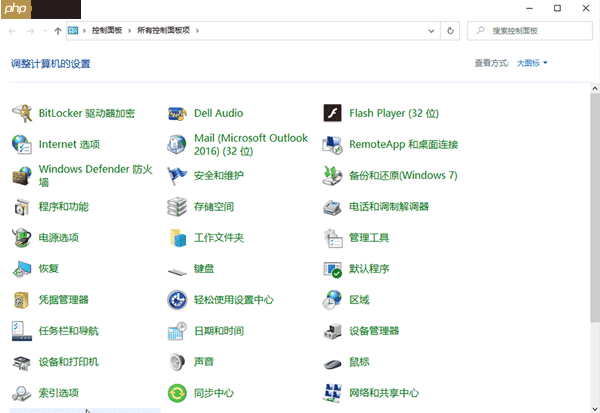Click the 电源选项 link text
The height and width of the screenshot is (413, 600).
[x=59, y=238]
